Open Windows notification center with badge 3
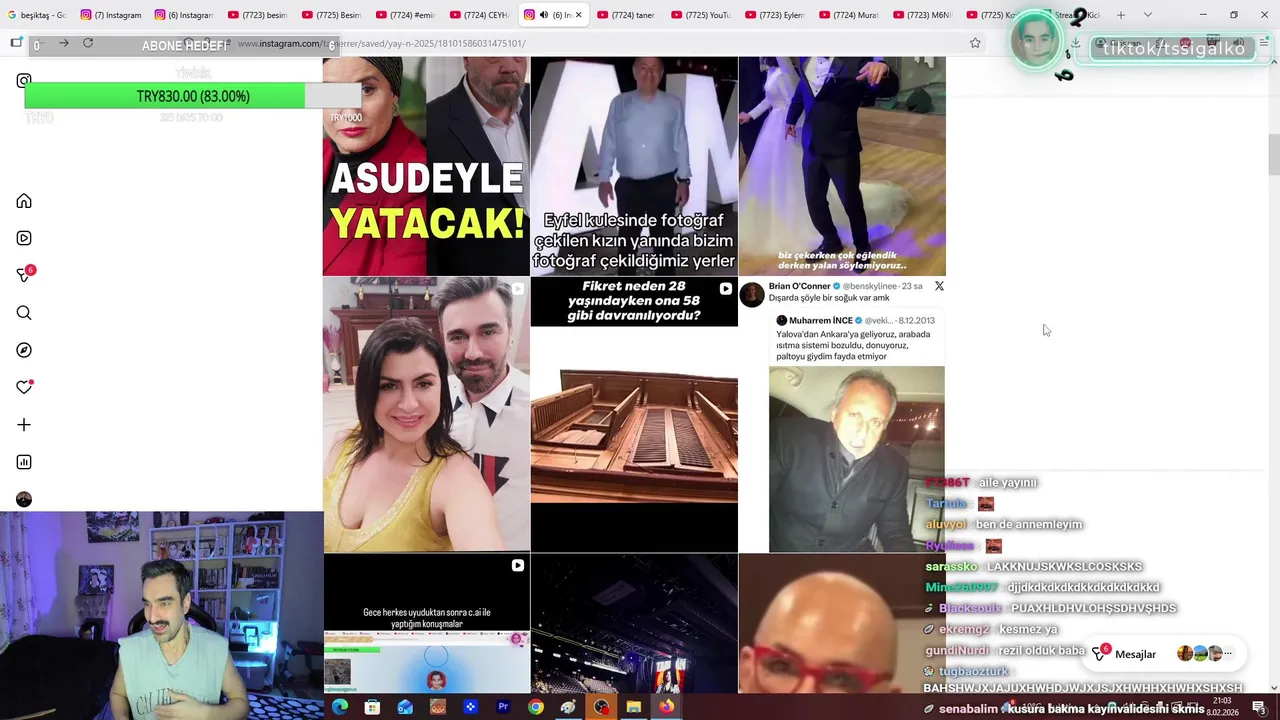Image resolution: width=1280 pixels, height=720 pixels. tap(1259, 707)
